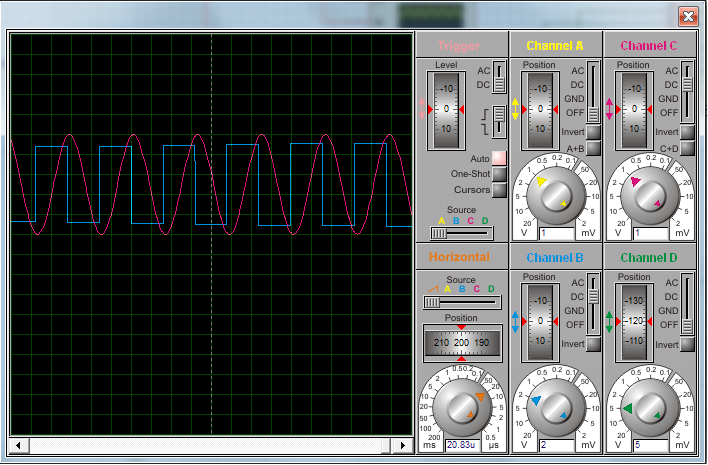Viewport: 708px width, 465px height.
Task: Click the yellow Channel A volts knob
Action: pyautogui.click(x=554, y=194)
